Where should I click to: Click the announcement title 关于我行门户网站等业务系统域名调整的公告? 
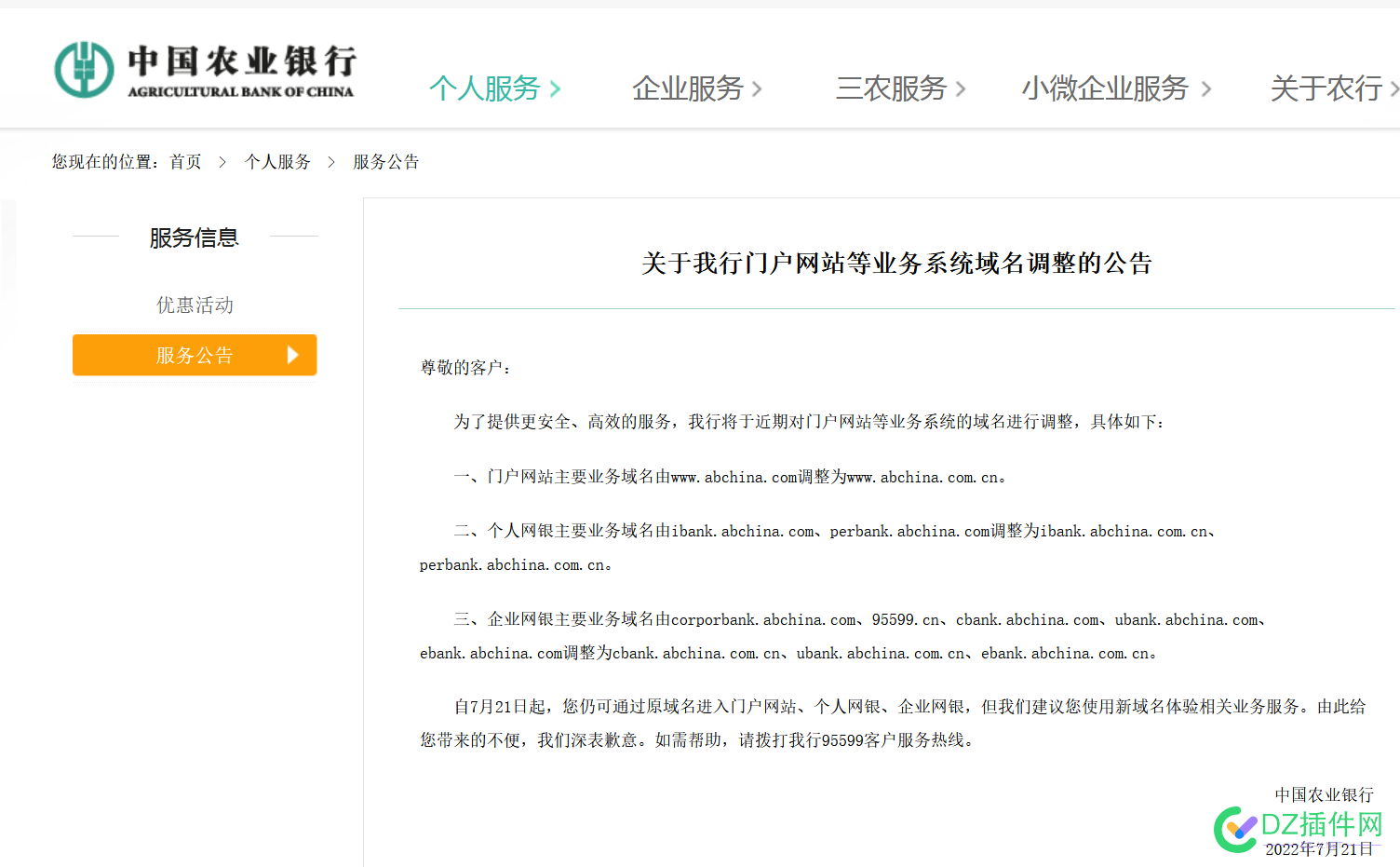(x=896, y=264)
